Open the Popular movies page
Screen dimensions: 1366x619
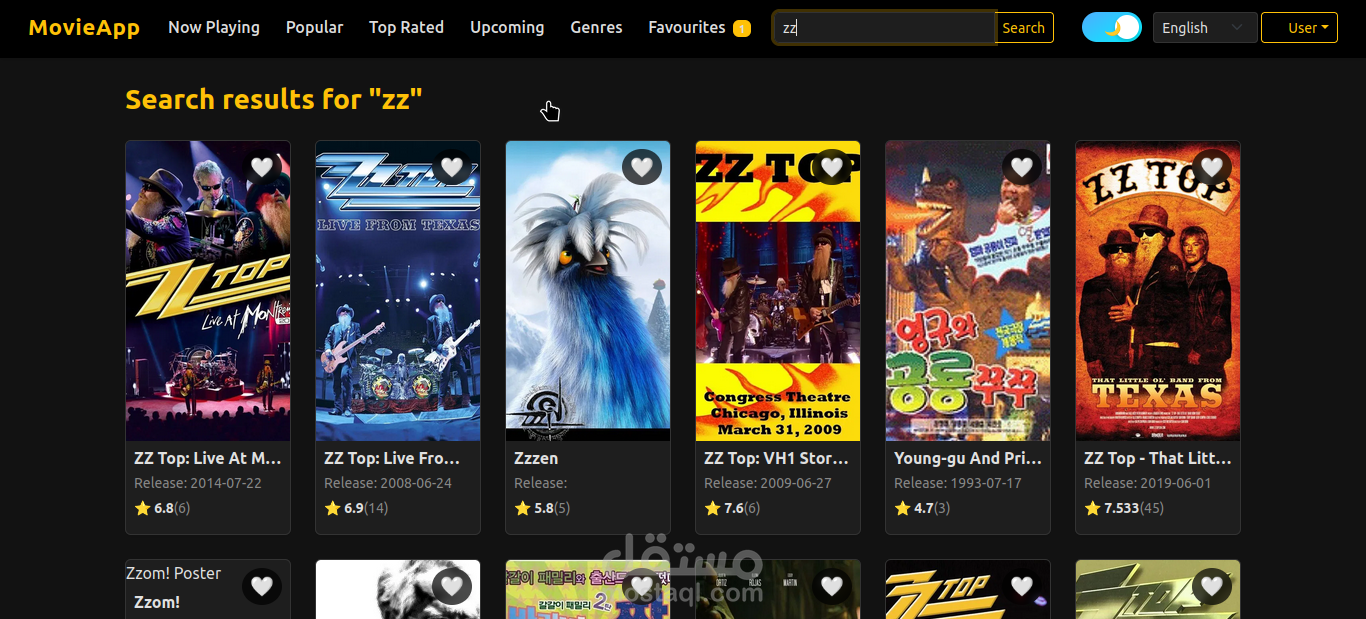tap(314, 28)
